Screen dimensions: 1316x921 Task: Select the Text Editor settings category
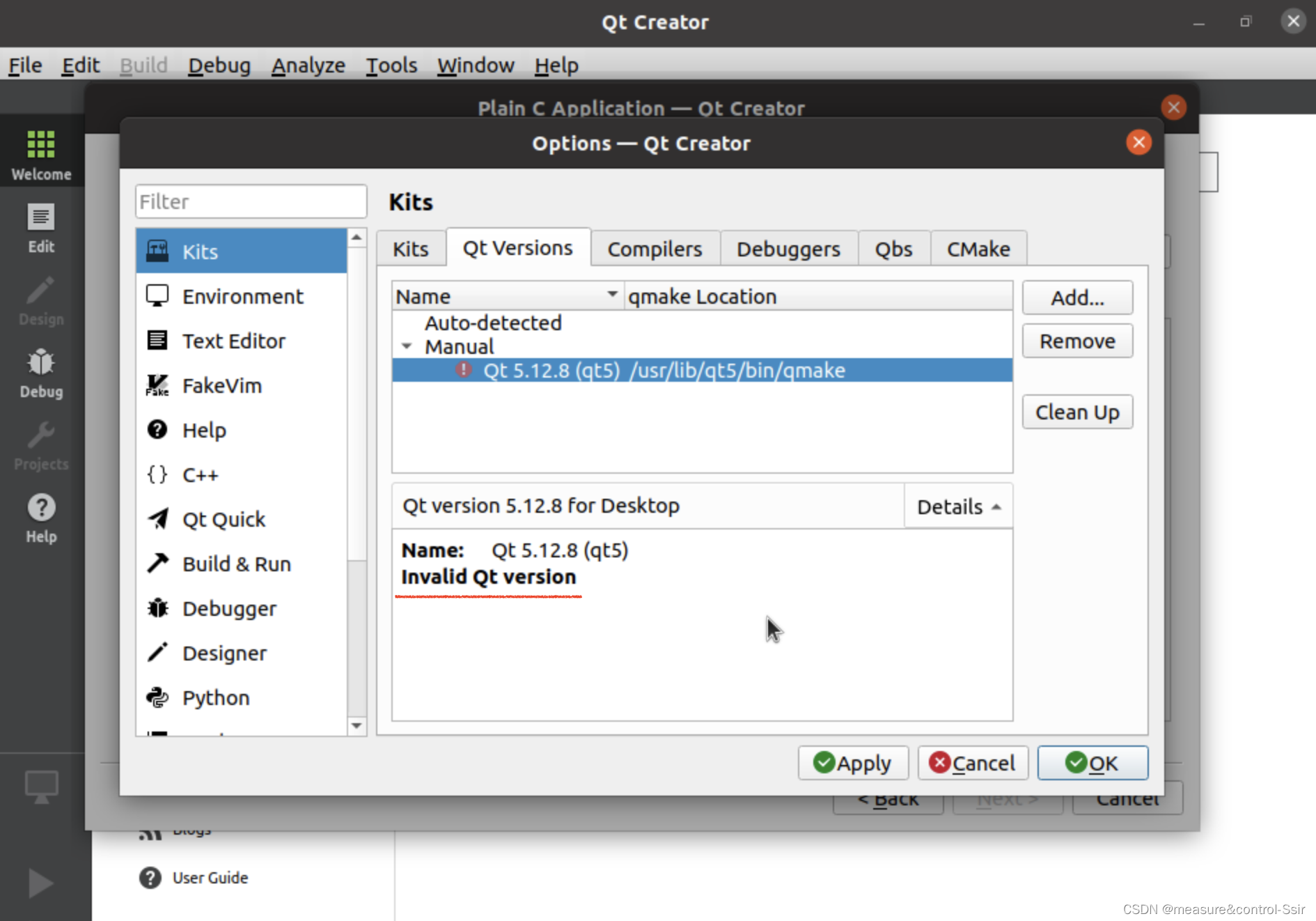(x=233, y=341)
